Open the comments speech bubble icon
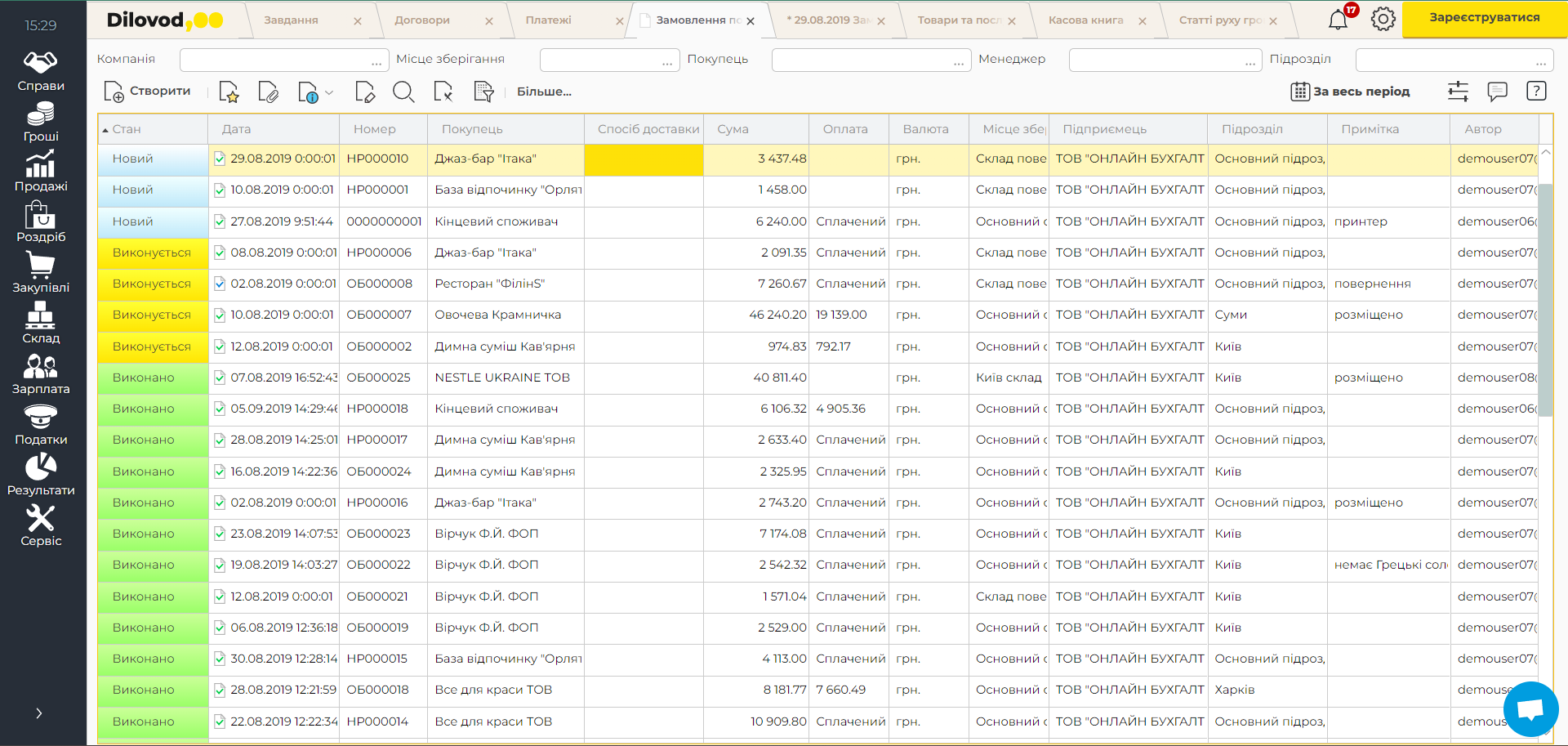The height and width of the screenshot is (746, 1568). [x=1497, y=92]
